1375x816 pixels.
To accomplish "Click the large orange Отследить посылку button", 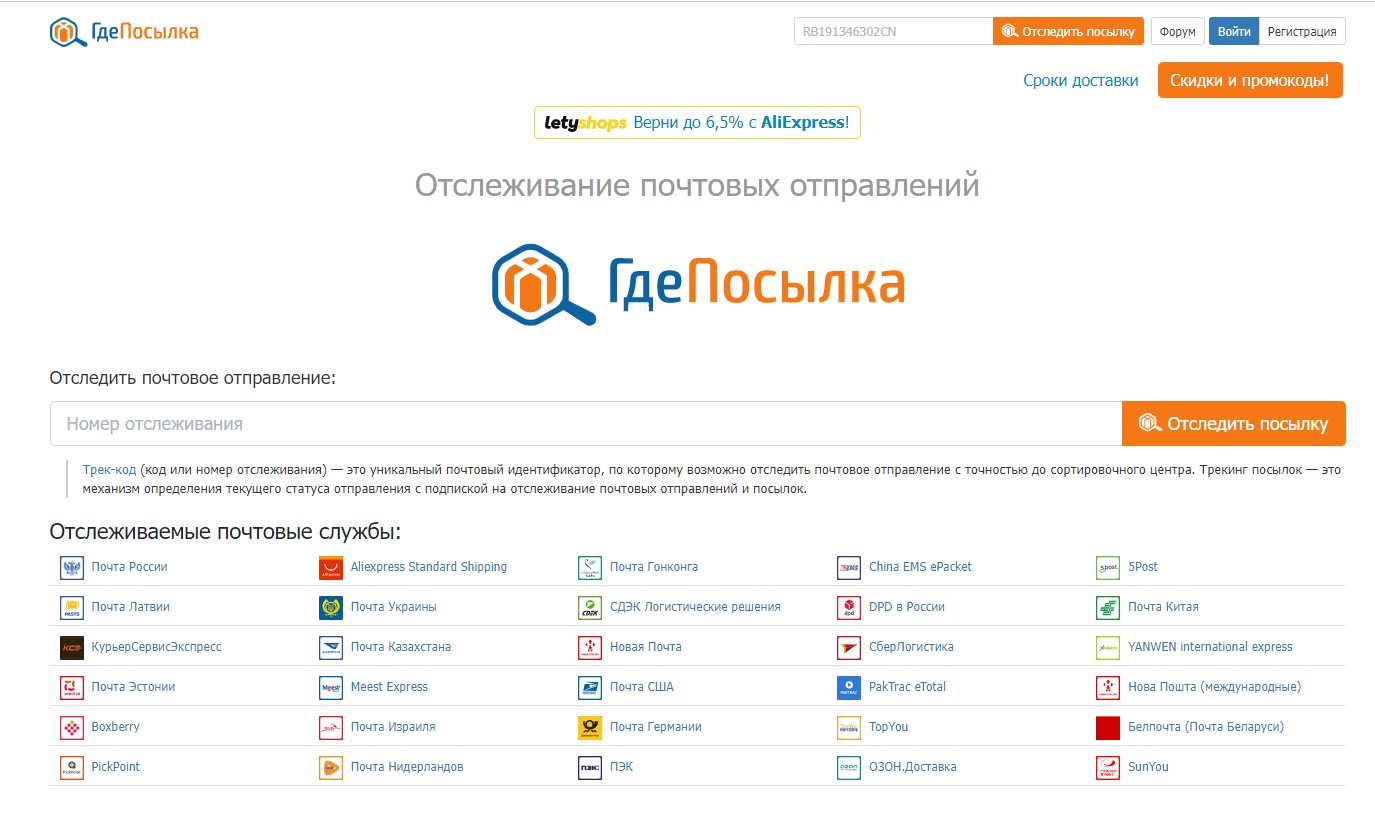I will tap(1234, 424).
